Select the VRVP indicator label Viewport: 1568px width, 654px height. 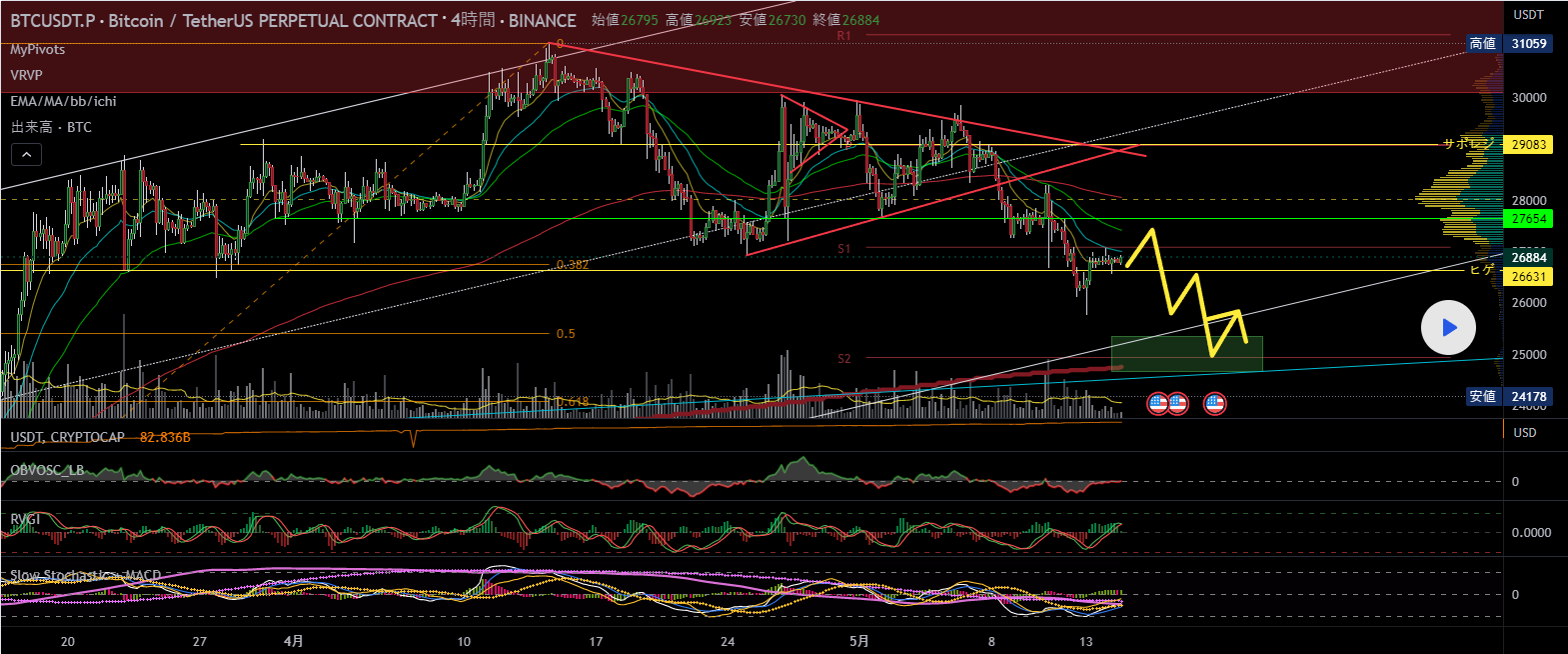tap(26, 75)
